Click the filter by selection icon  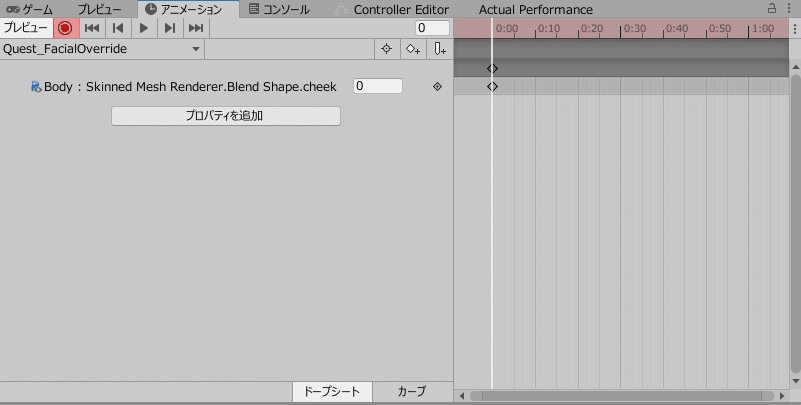387,49
